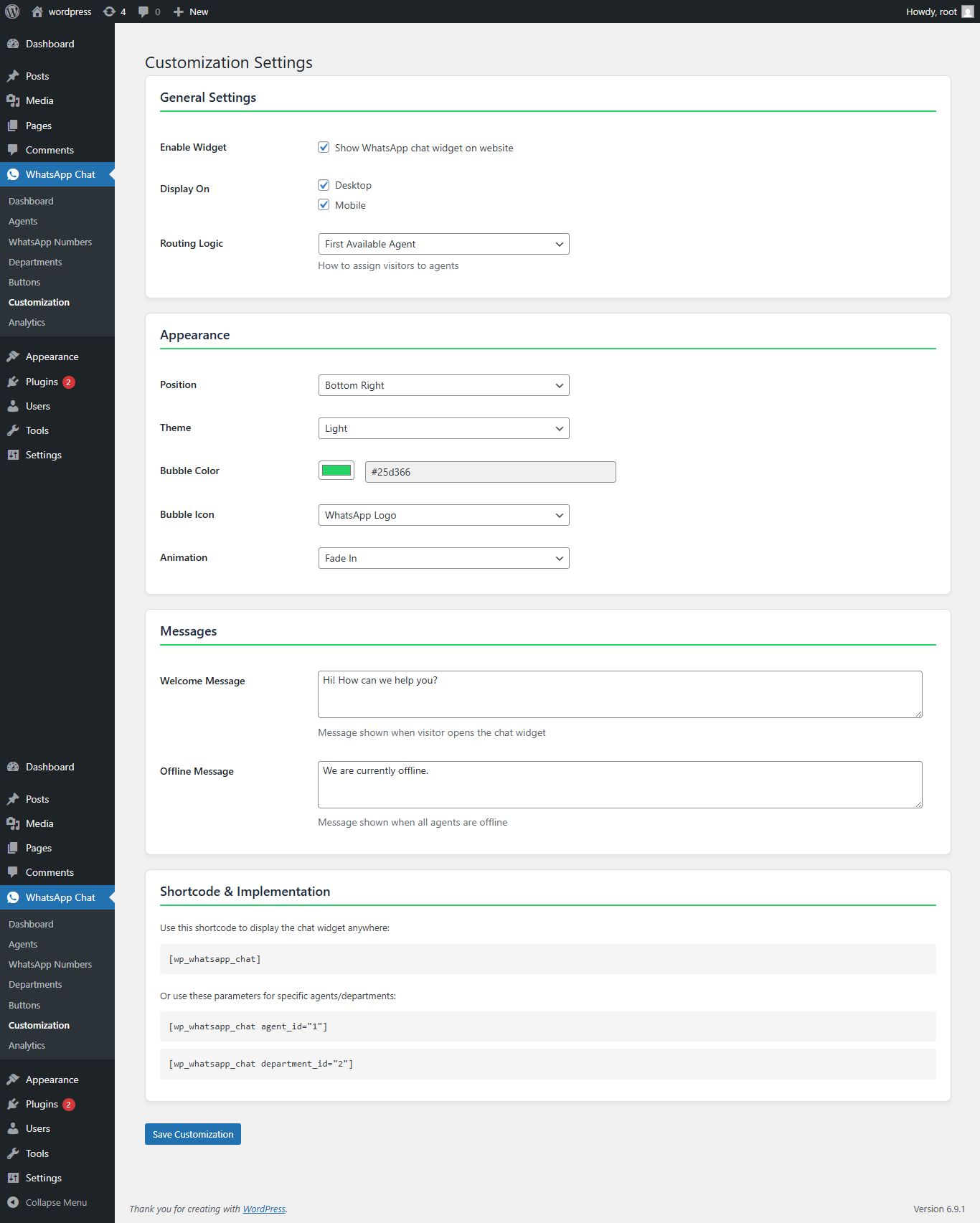Focus the Offline Message text area

coord(619,784)
